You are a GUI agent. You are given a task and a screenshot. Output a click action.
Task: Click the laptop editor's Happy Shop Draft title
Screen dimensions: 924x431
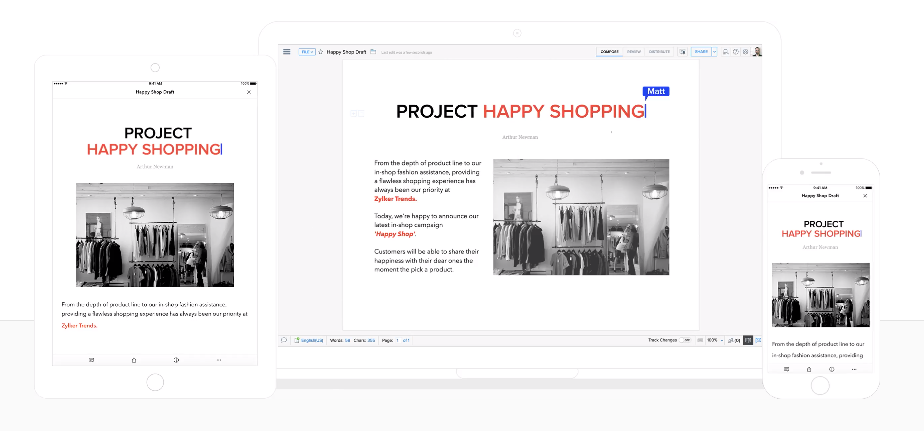pos(346,52)
